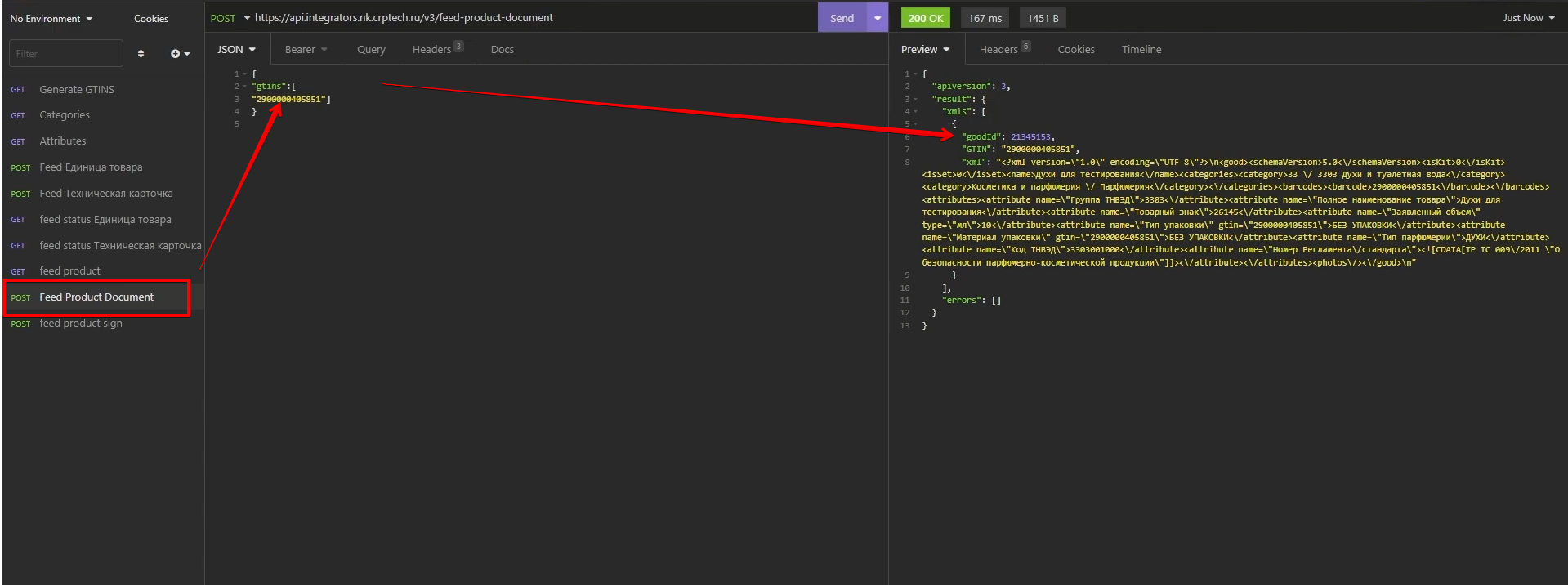
Task: Send the request
Action: pyautogui.click(x=842, y=18)
